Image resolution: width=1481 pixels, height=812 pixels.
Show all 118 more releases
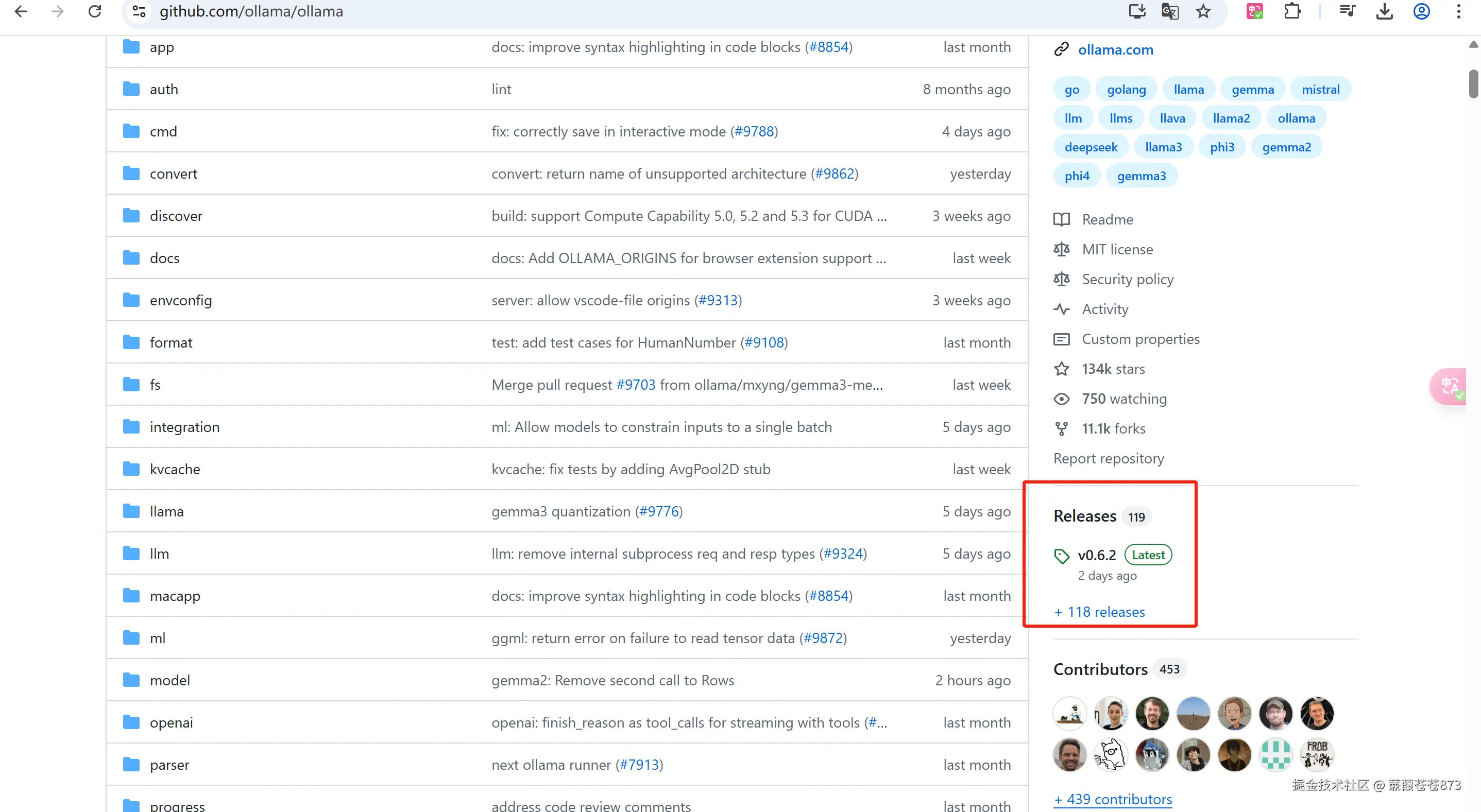tap(1099, 612)
